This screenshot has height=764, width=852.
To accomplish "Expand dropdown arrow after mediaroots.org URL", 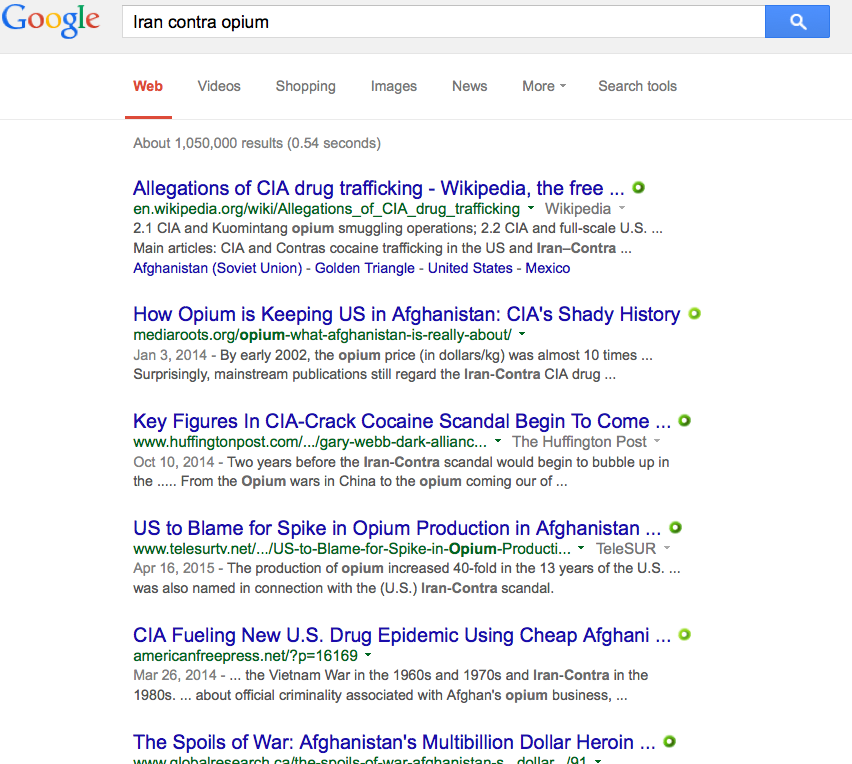I will tap(522, 334).
